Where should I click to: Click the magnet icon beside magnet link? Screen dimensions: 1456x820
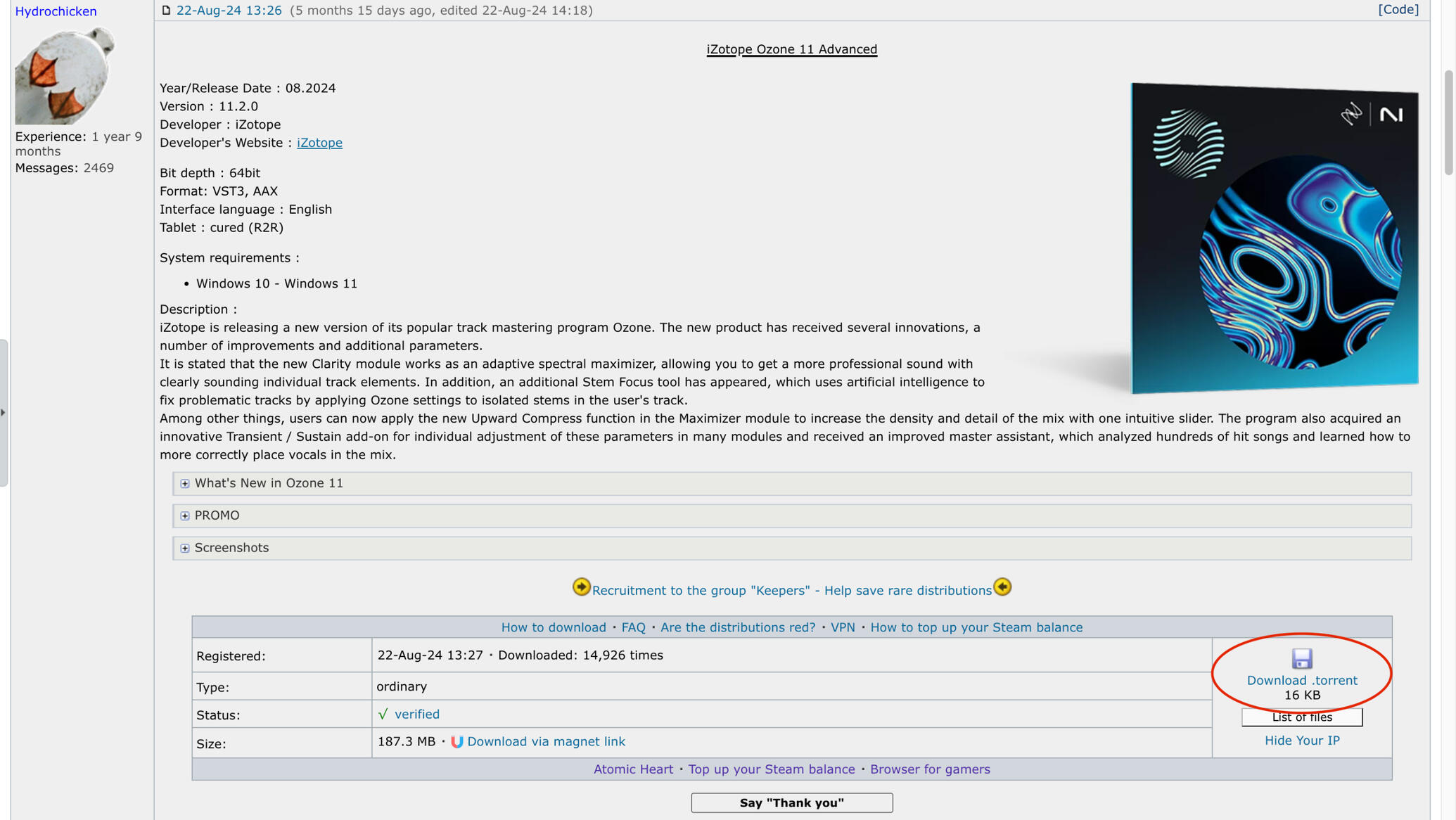[x=457, y=741]
